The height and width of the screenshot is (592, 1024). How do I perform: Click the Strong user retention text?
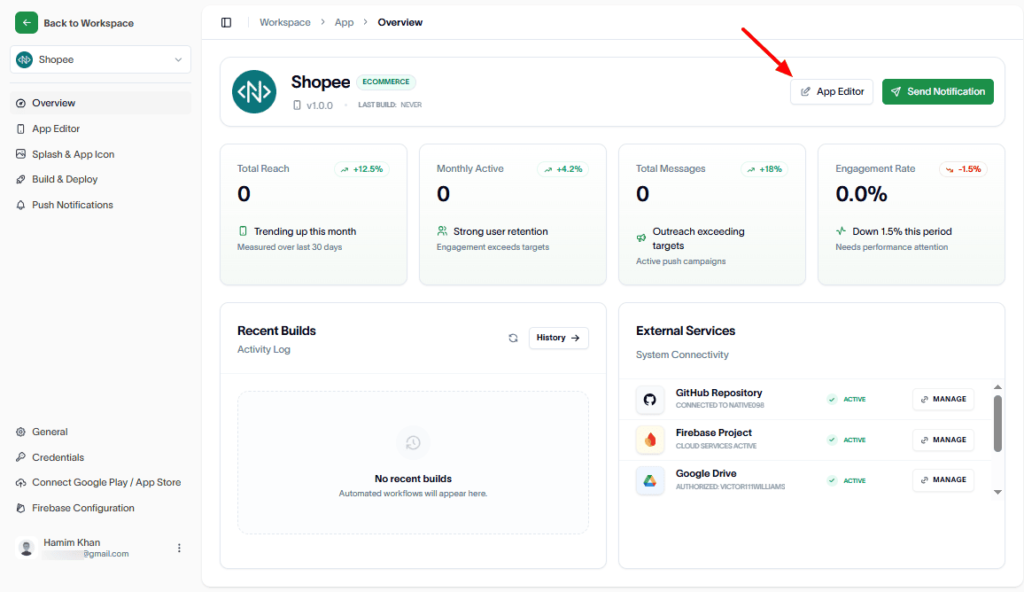(500, 231)
